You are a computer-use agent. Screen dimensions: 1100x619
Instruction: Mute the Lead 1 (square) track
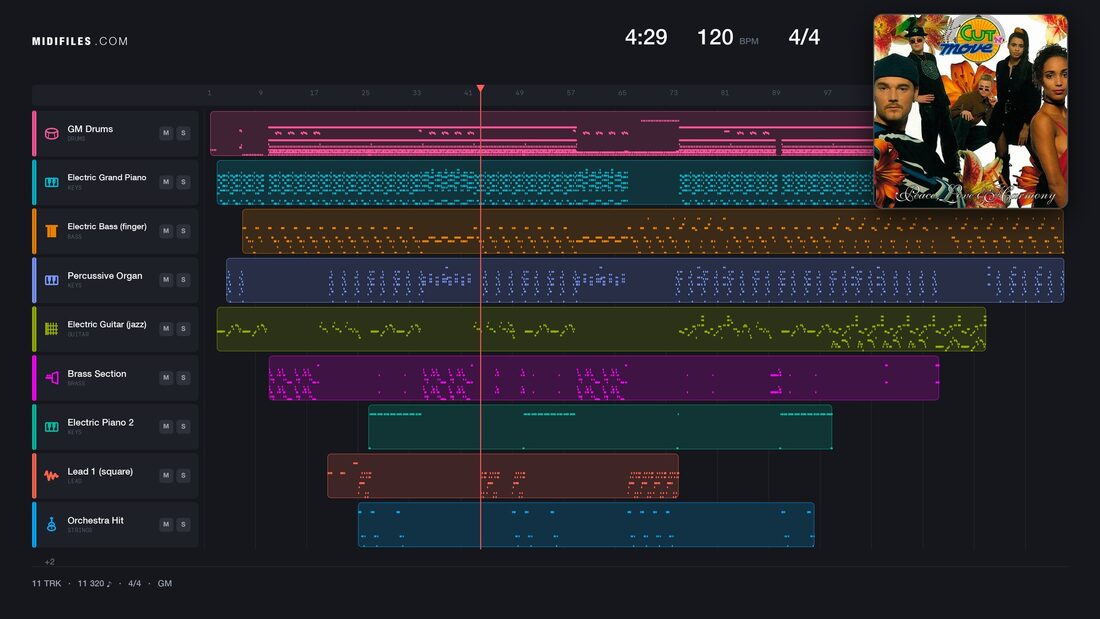pos(166,475)
